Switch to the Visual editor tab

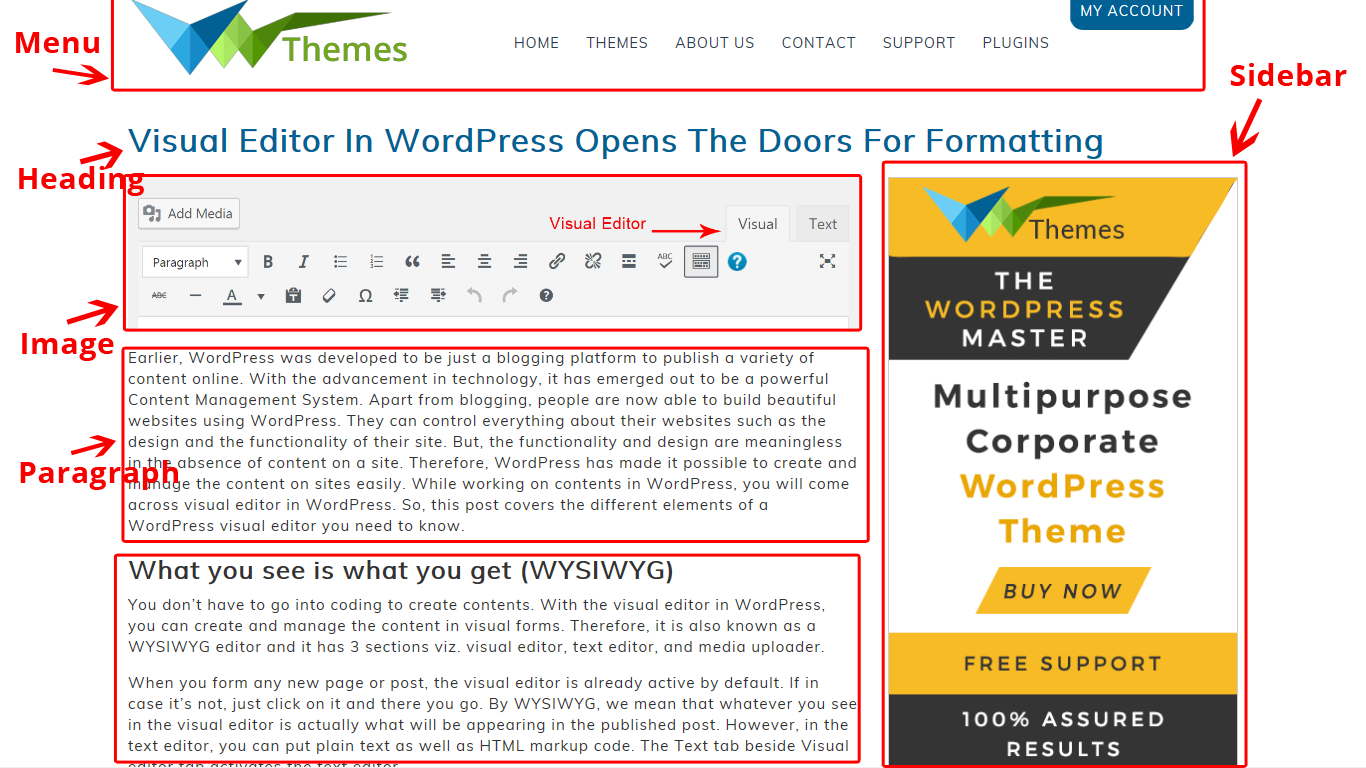tap(757, 224)
